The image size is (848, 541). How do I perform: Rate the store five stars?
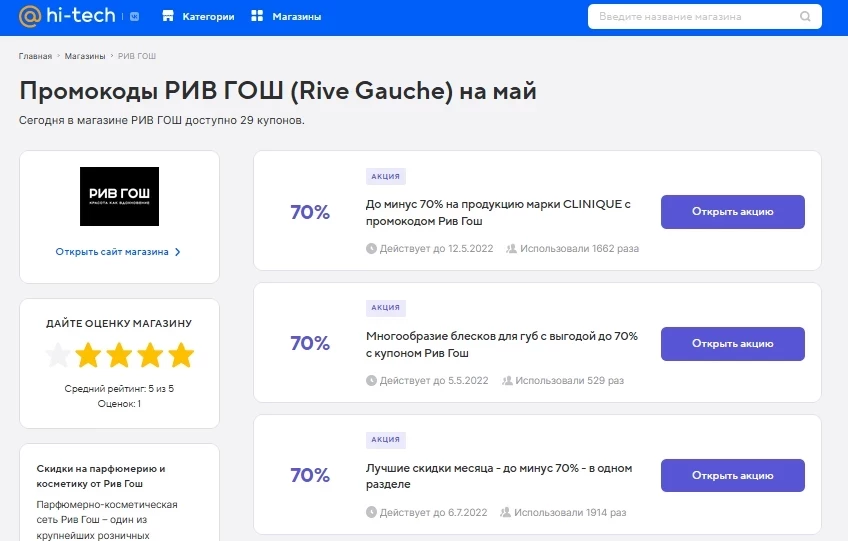pyautogui.click(x=181, y=355)
